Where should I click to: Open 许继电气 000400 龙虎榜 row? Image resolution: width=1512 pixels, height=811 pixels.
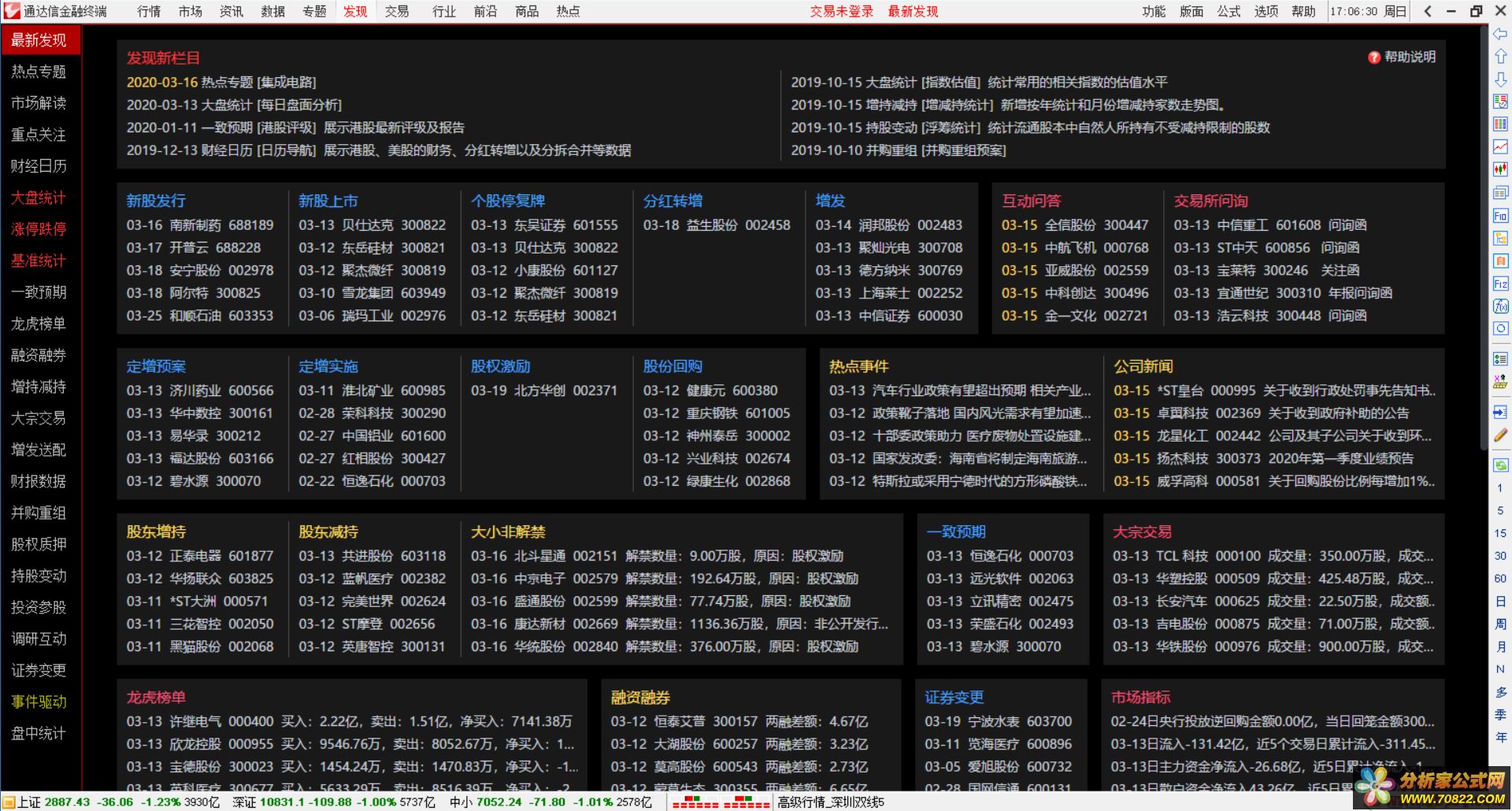click(350, 721)
